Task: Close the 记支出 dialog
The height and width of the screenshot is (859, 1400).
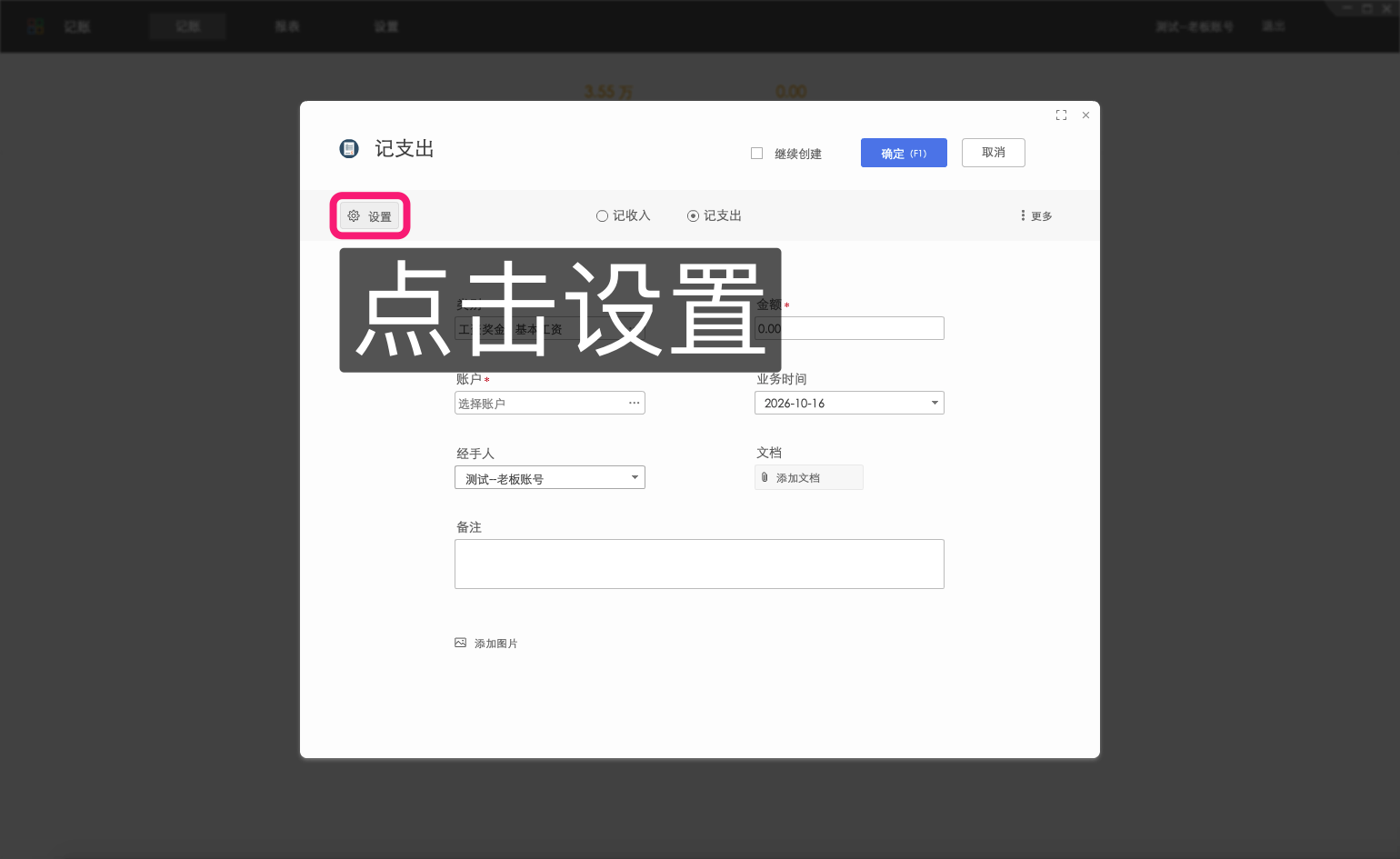Action: click(x=1085, y=115)
